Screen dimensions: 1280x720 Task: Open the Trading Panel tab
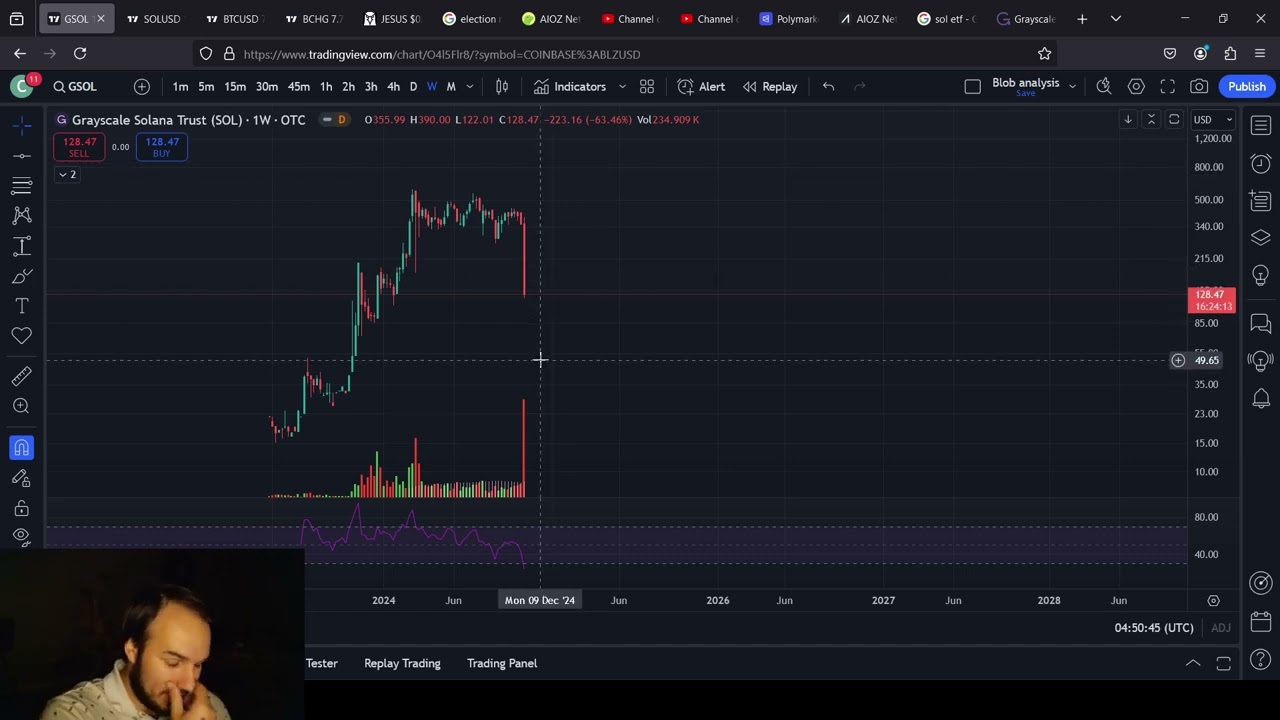502,663
